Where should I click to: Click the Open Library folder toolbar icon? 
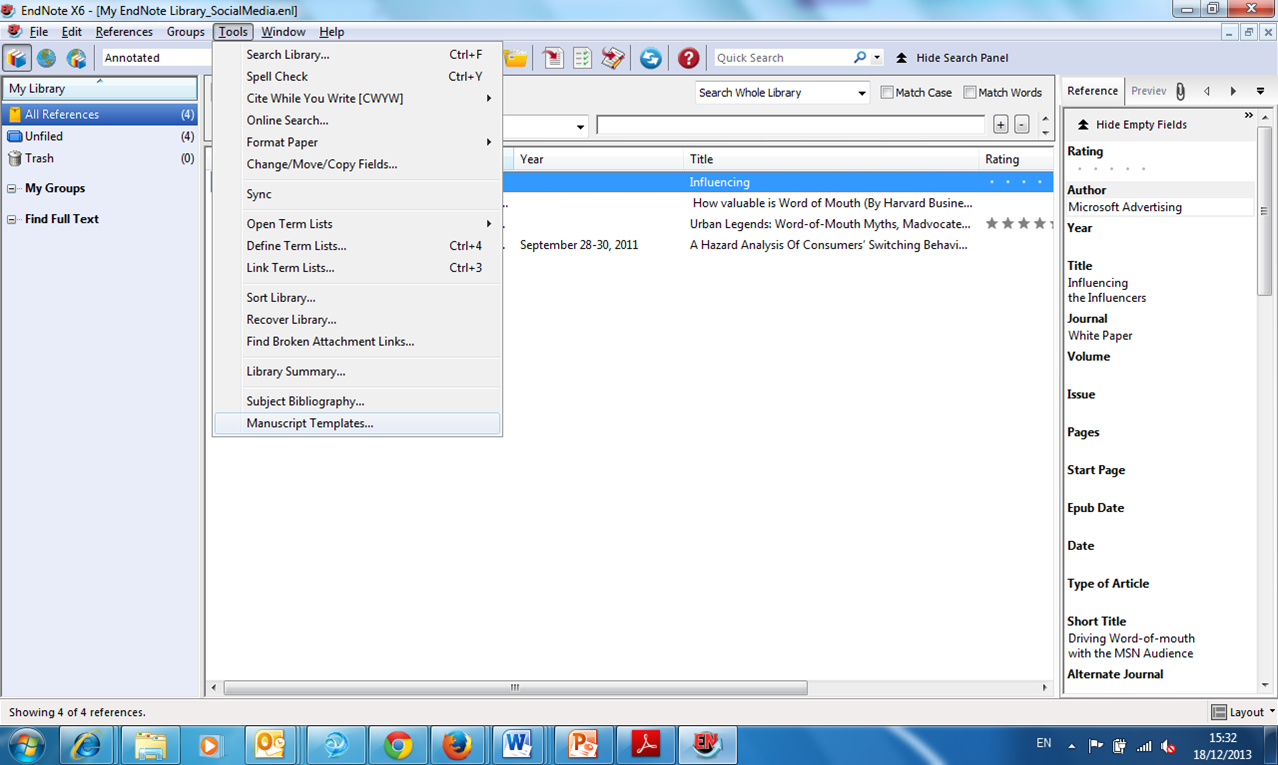(515, 58)
